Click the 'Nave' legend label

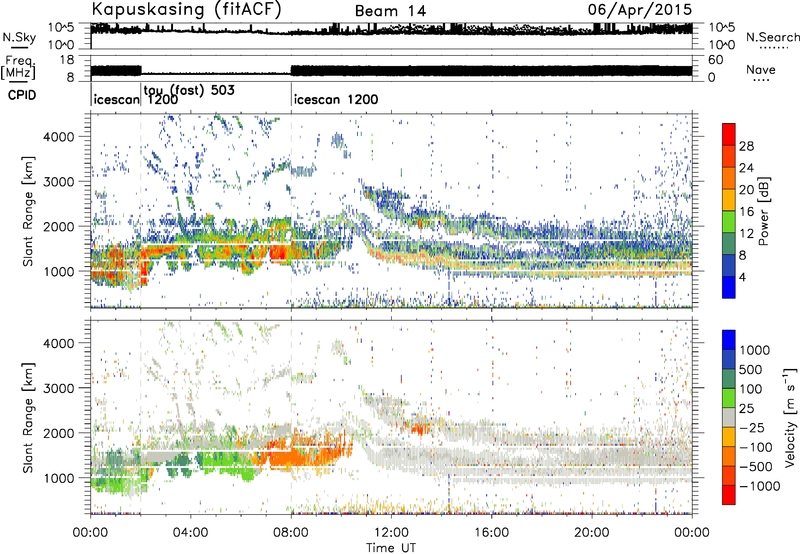click(x=761, y=69)
